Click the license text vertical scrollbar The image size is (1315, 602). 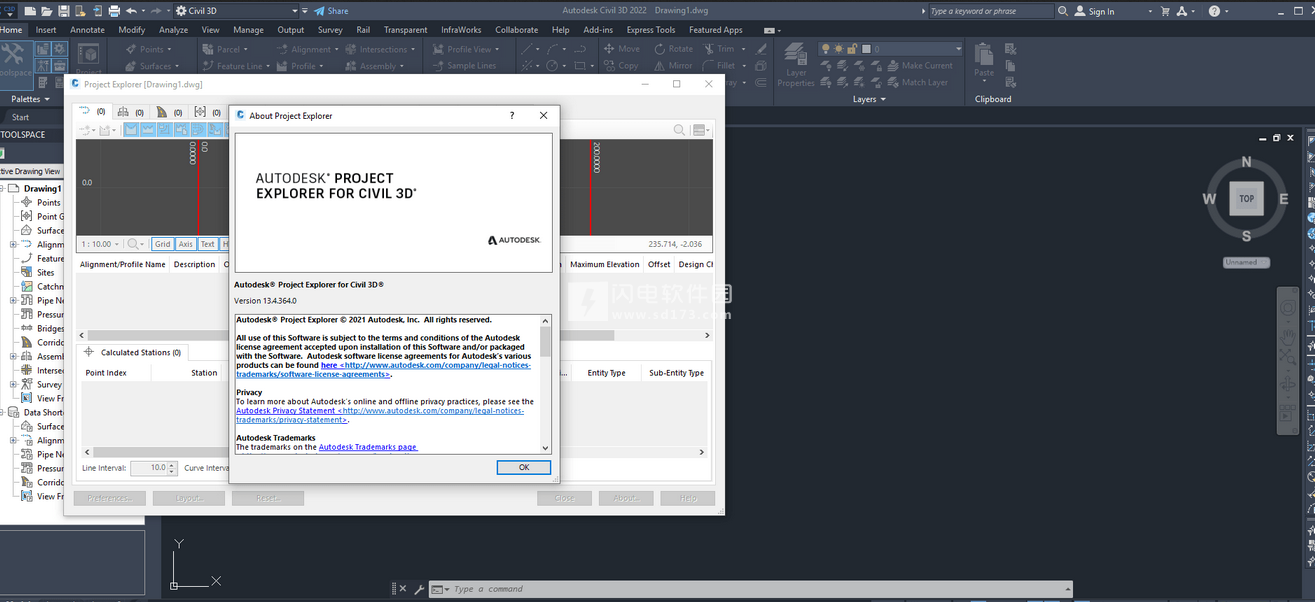coord(545,385)
